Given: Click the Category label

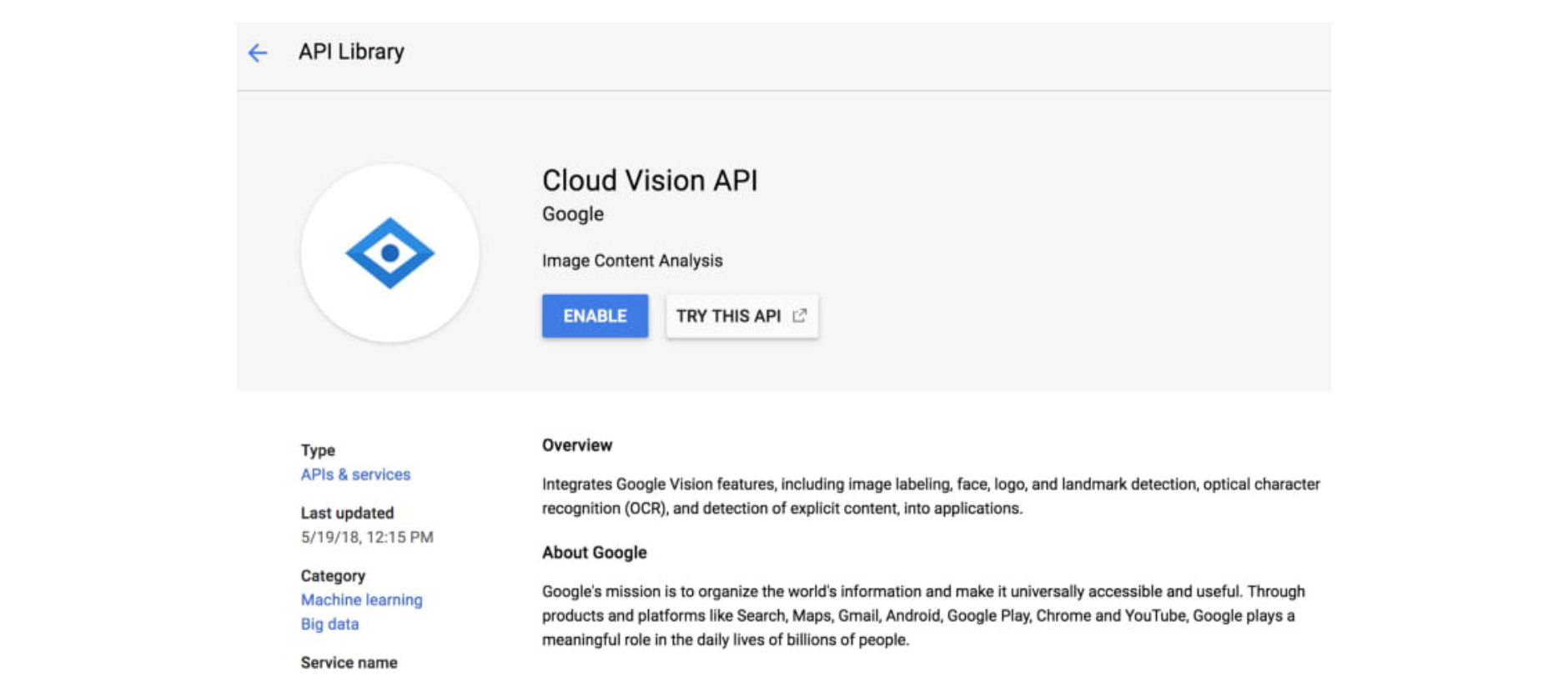Looking at the screenshot, I should pyautogui.click(x=333, y=576).
